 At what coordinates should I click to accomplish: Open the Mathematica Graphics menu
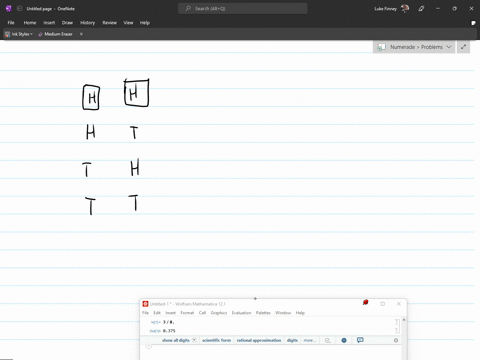pos(219,313)
